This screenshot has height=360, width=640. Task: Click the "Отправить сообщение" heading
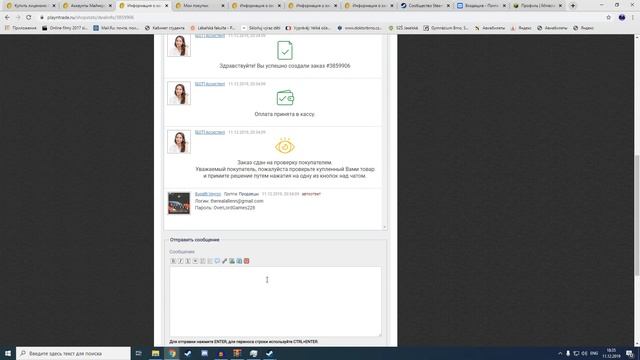click(195, 240)
